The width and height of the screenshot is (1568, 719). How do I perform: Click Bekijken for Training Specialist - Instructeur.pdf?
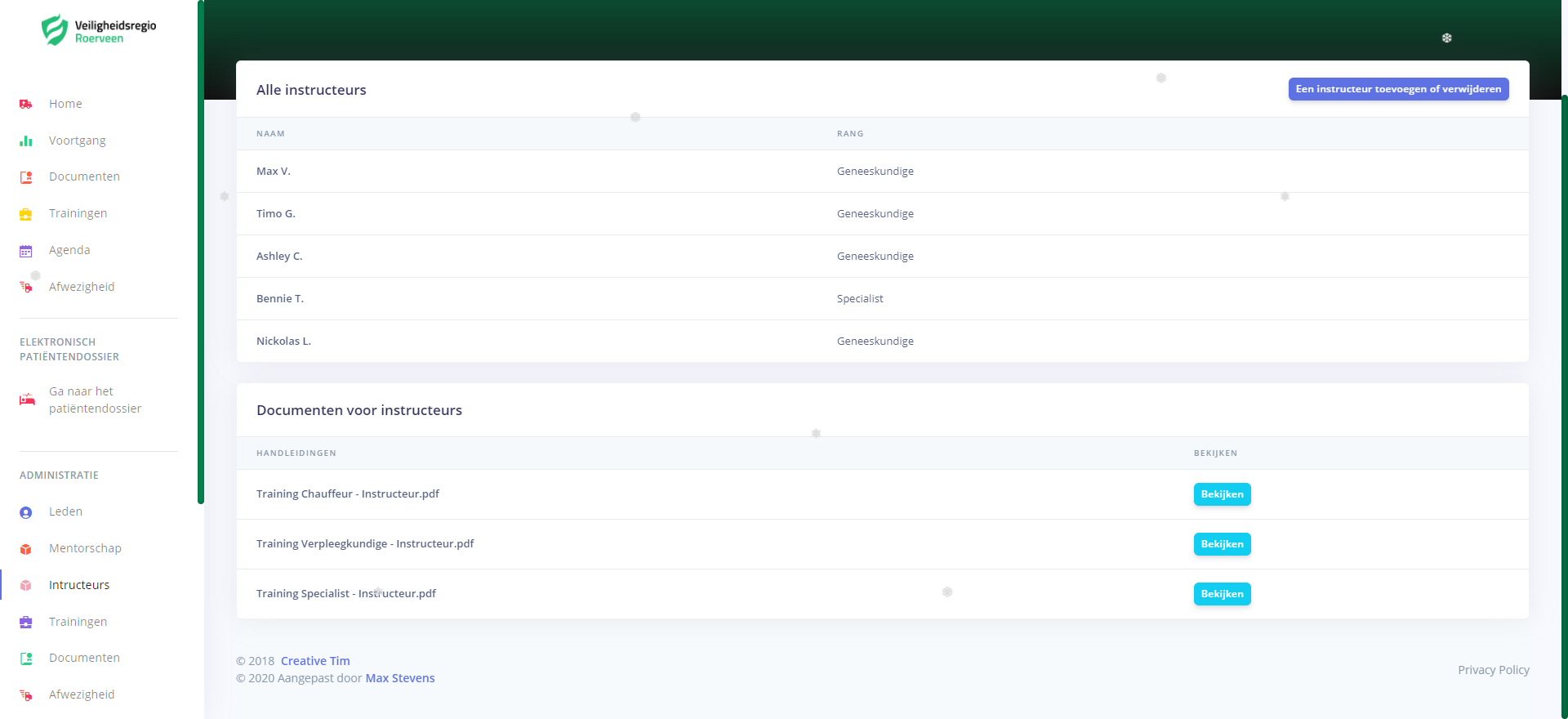pos(1222,594)
